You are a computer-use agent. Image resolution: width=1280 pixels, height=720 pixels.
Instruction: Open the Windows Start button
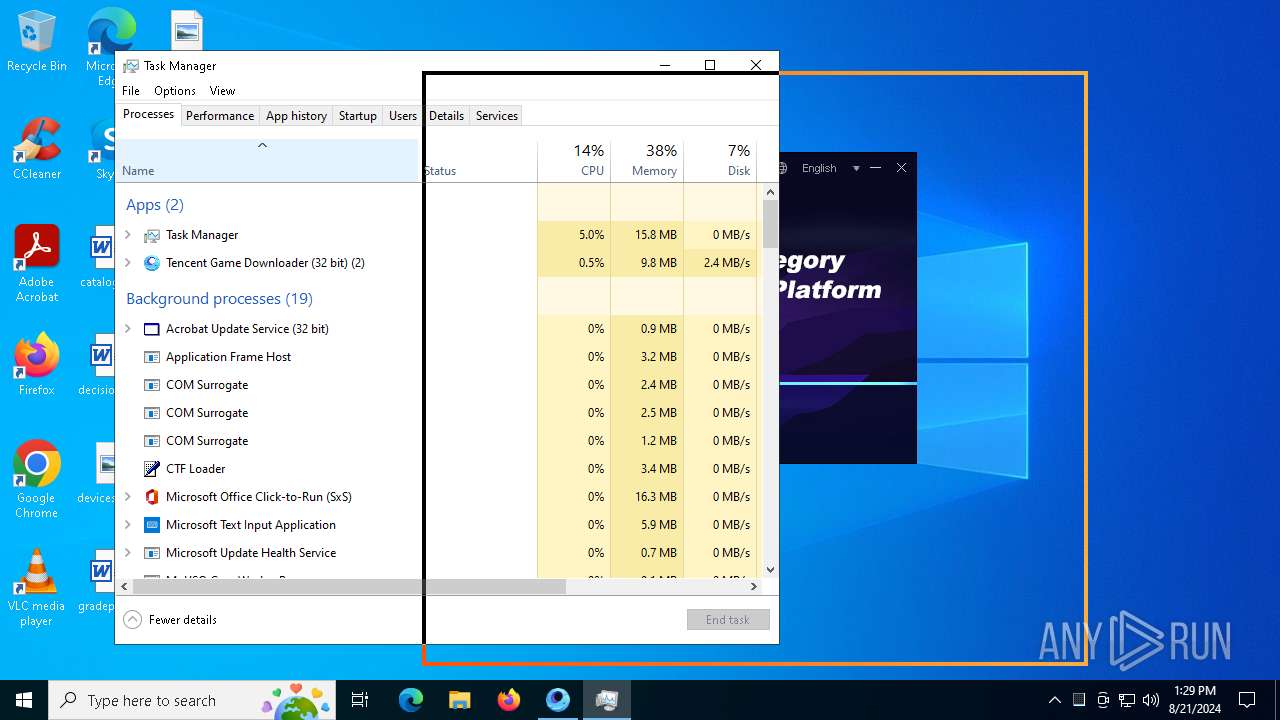24,700
